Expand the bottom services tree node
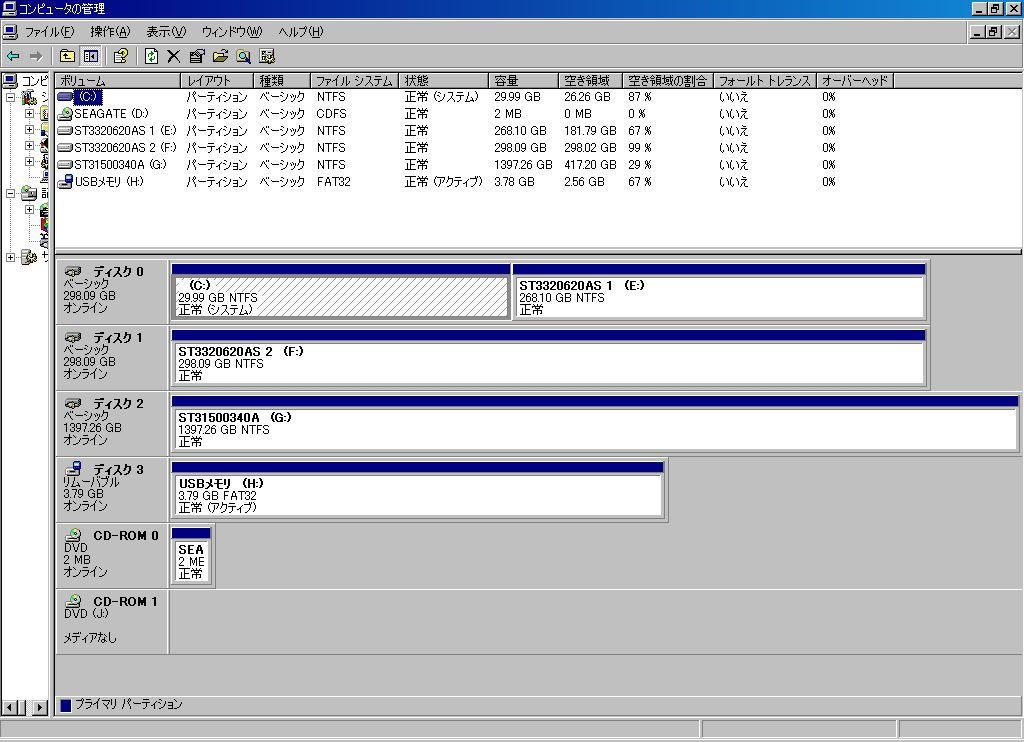The image size is (1024, 742). click(x=10, y=257)
